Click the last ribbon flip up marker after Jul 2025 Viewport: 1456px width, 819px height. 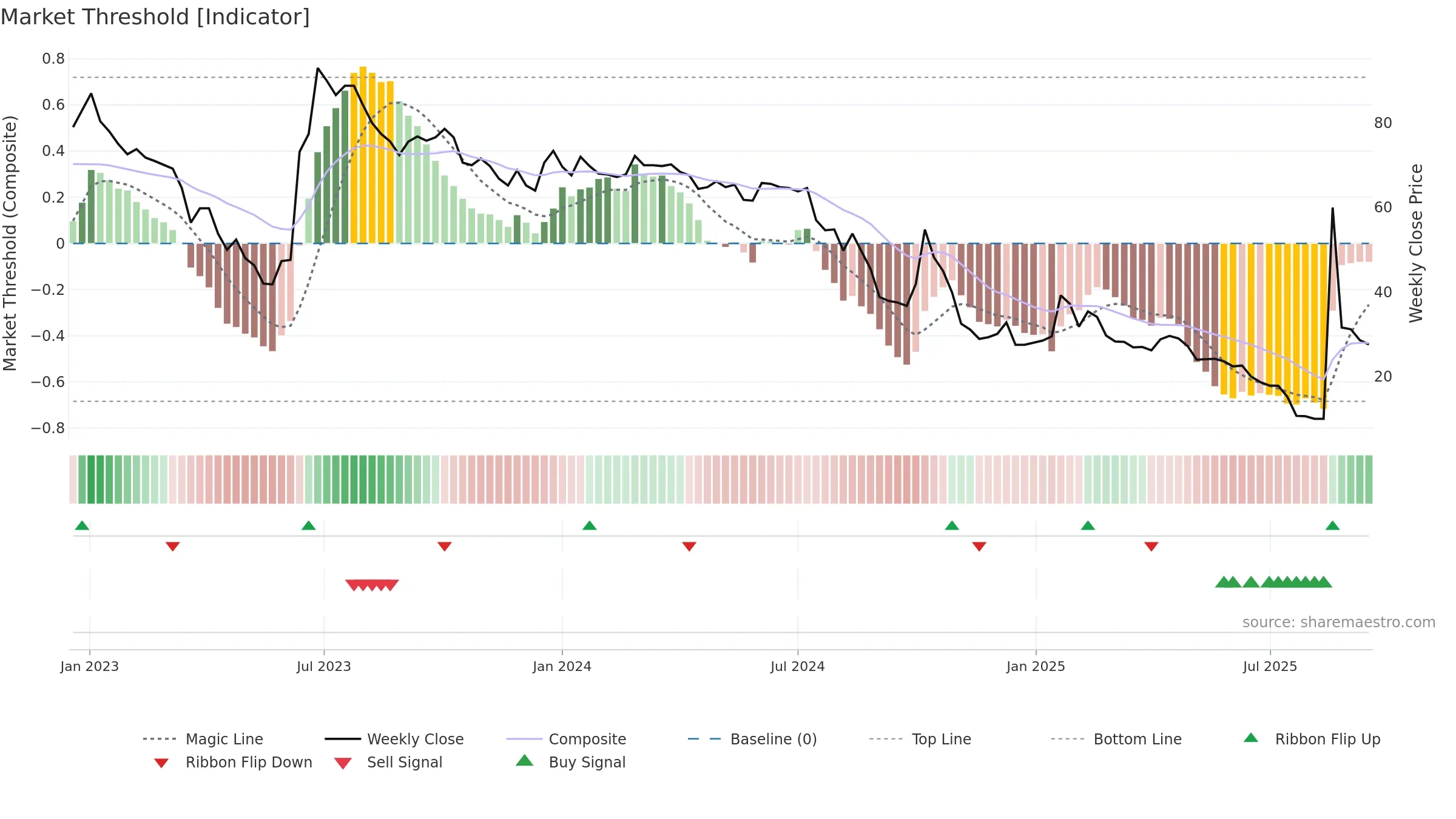[x=1332, y=525]
